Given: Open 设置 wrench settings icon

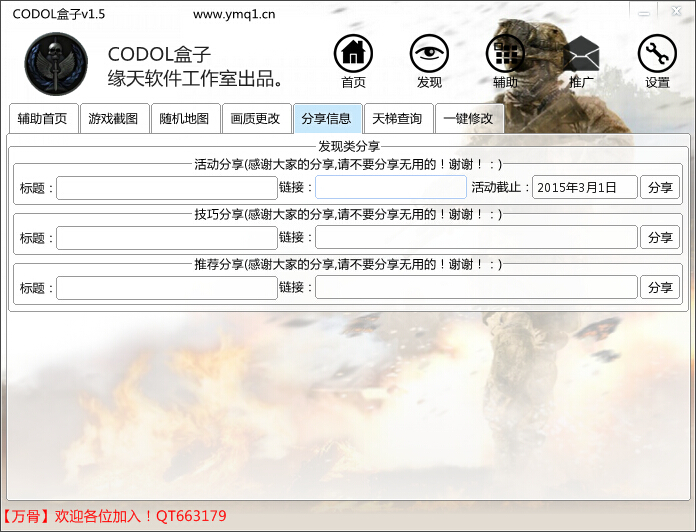Looking at the screenshot, I should (657, 54).
